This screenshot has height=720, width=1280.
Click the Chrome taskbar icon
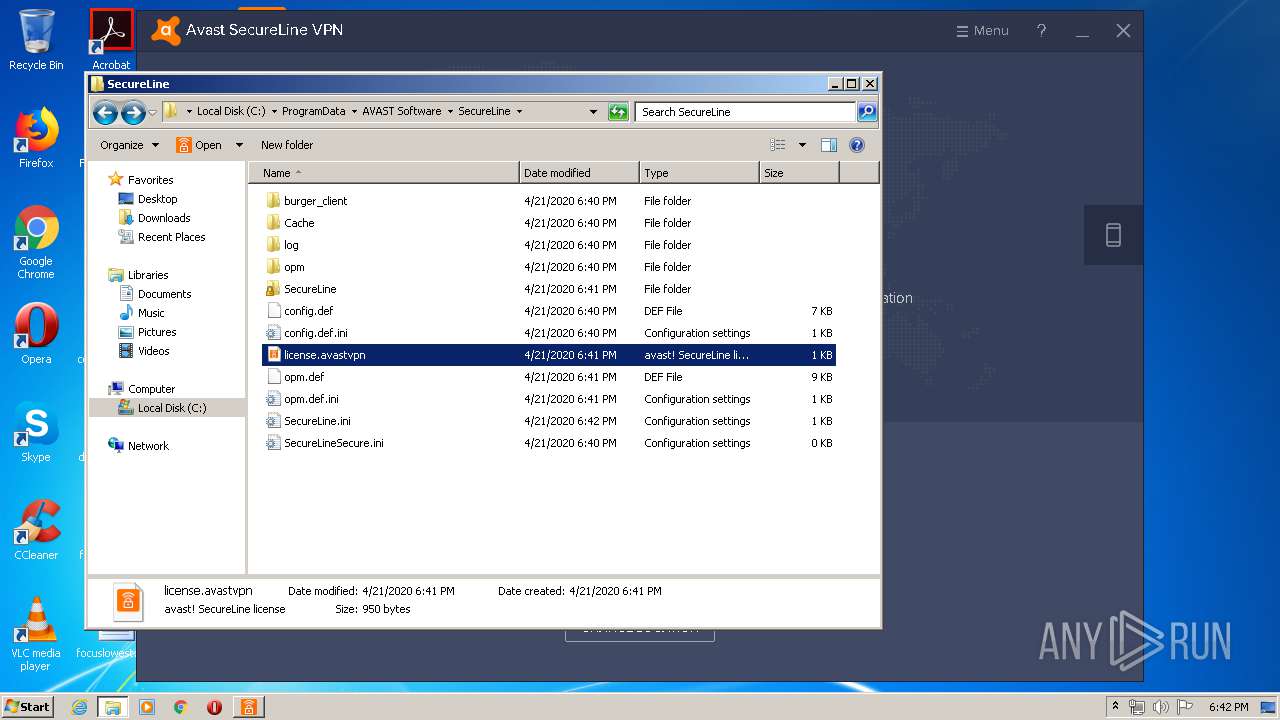point(180,707)
